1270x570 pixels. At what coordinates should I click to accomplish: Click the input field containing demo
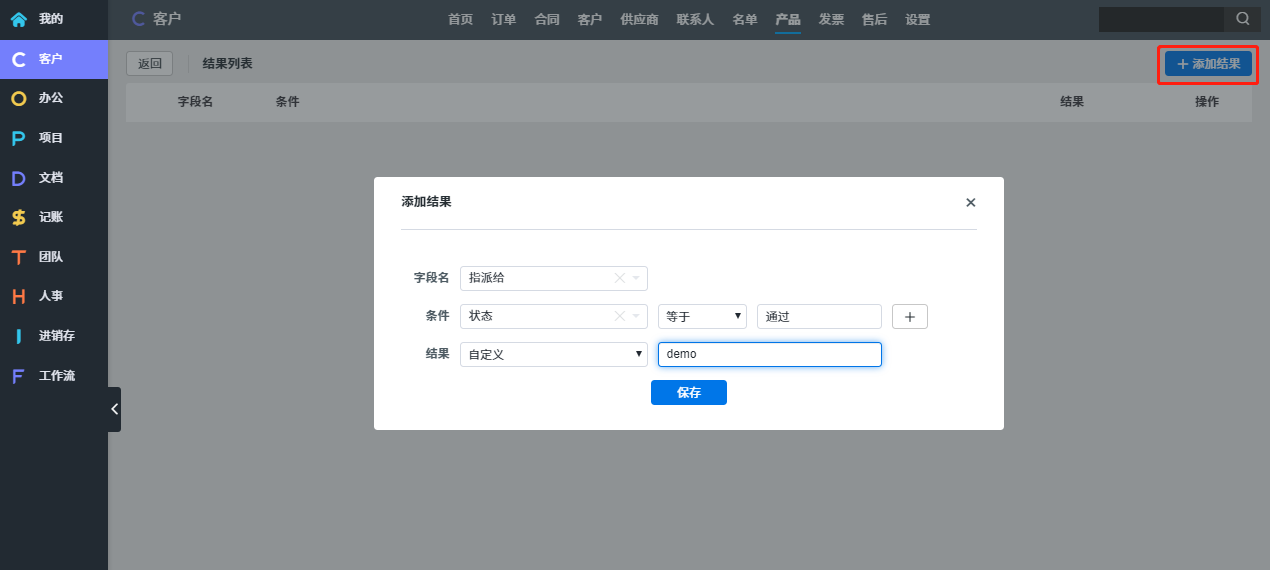click(768, 354)
